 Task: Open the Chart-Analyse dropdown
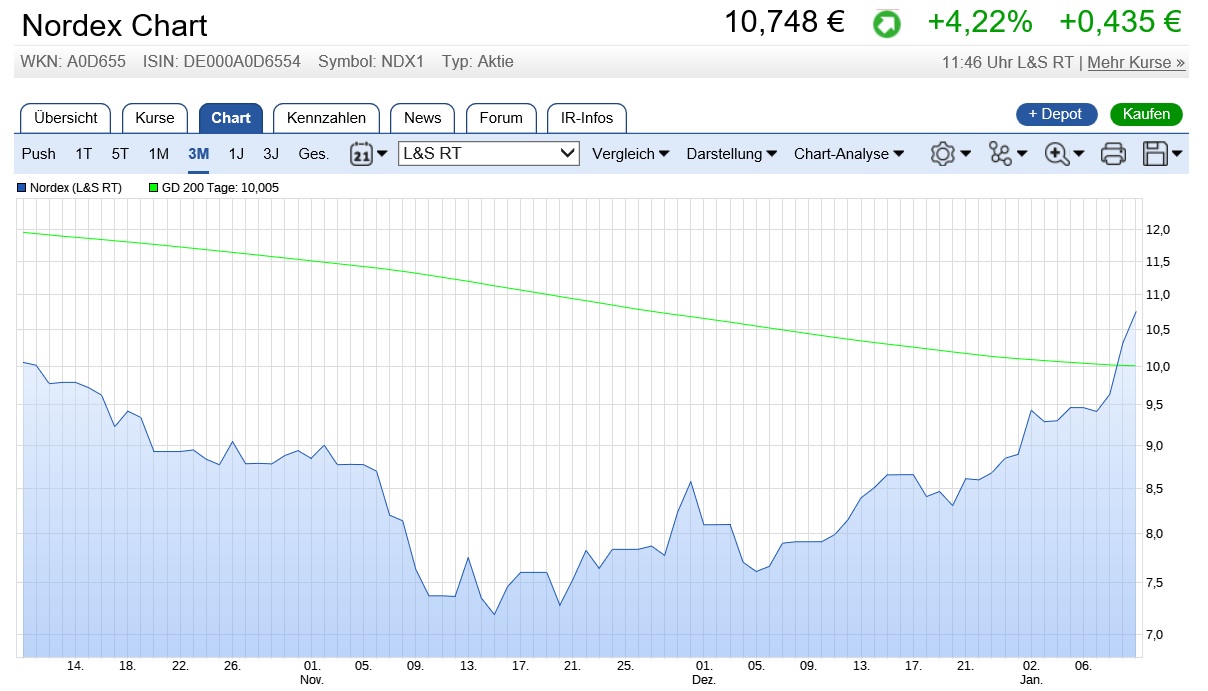click(849, 154)
